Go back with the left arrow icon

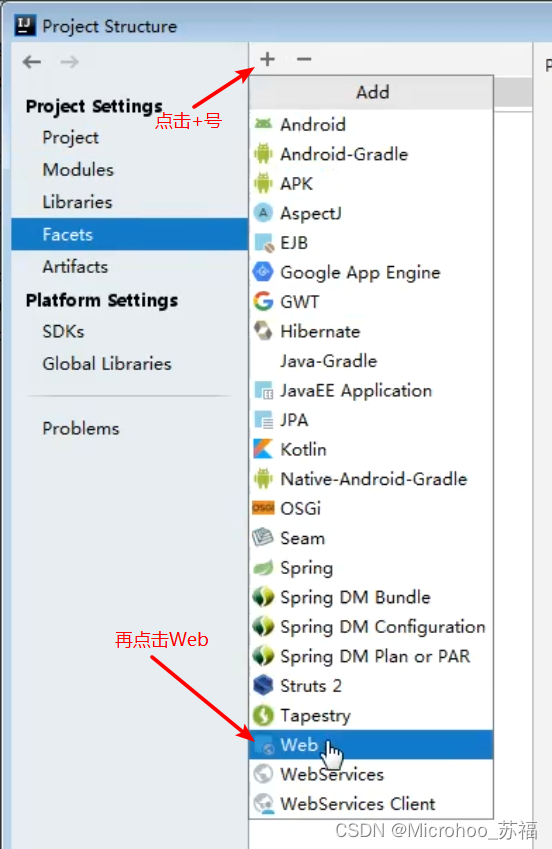point(32,62)
